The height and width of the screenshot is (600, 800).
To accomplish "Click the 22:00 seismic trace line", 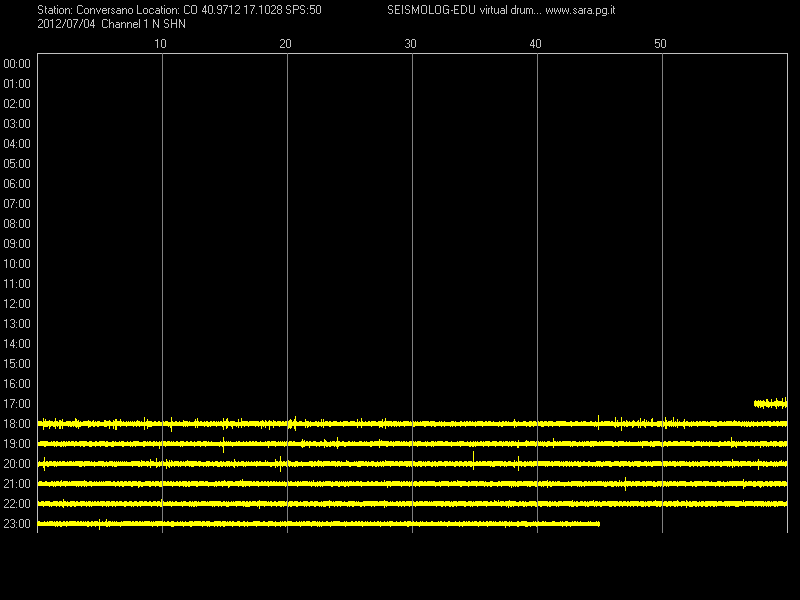I will pyautogui.click(x=412, y=504).
